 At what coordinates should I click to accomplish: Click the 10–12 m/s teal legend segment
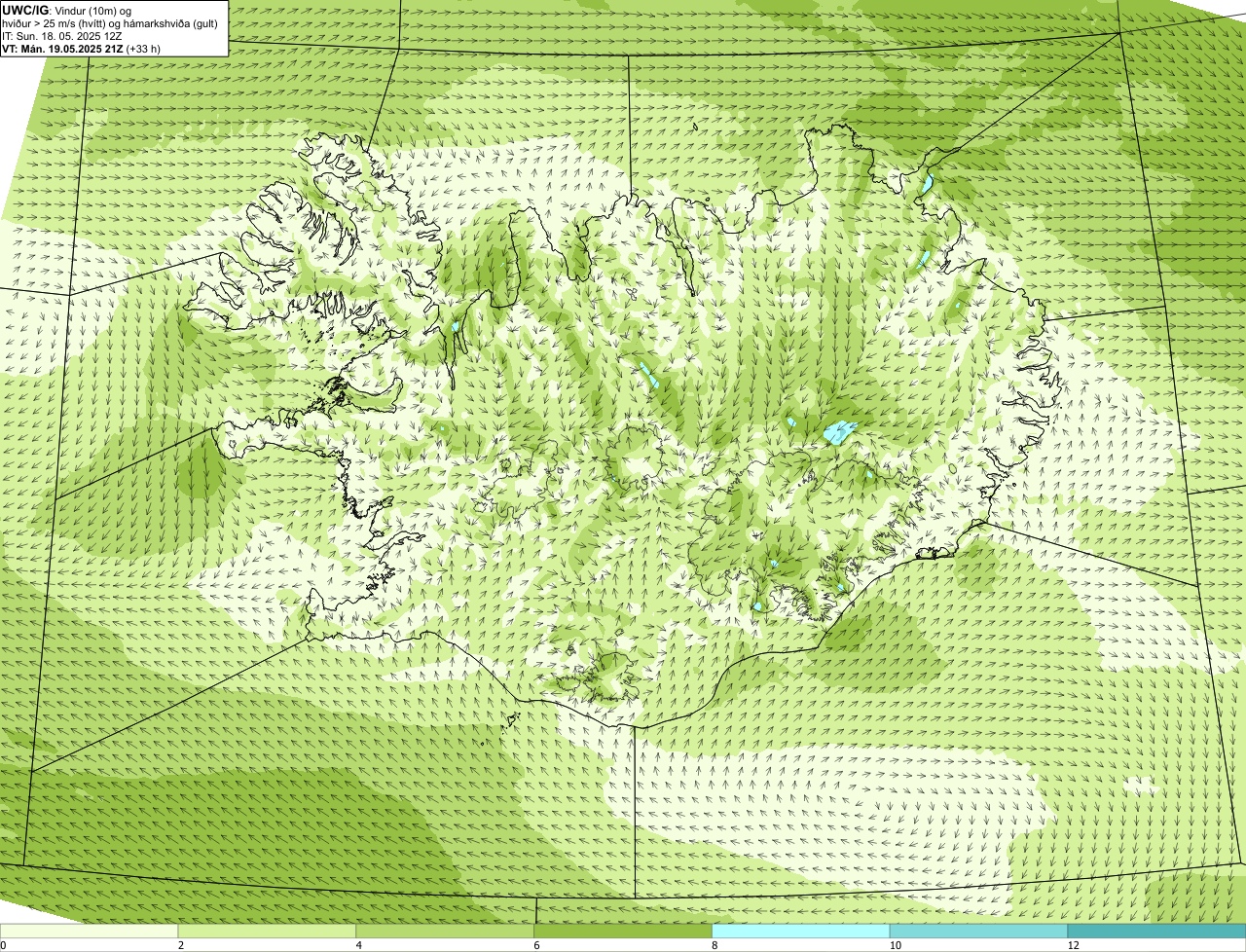pos(978,931)
